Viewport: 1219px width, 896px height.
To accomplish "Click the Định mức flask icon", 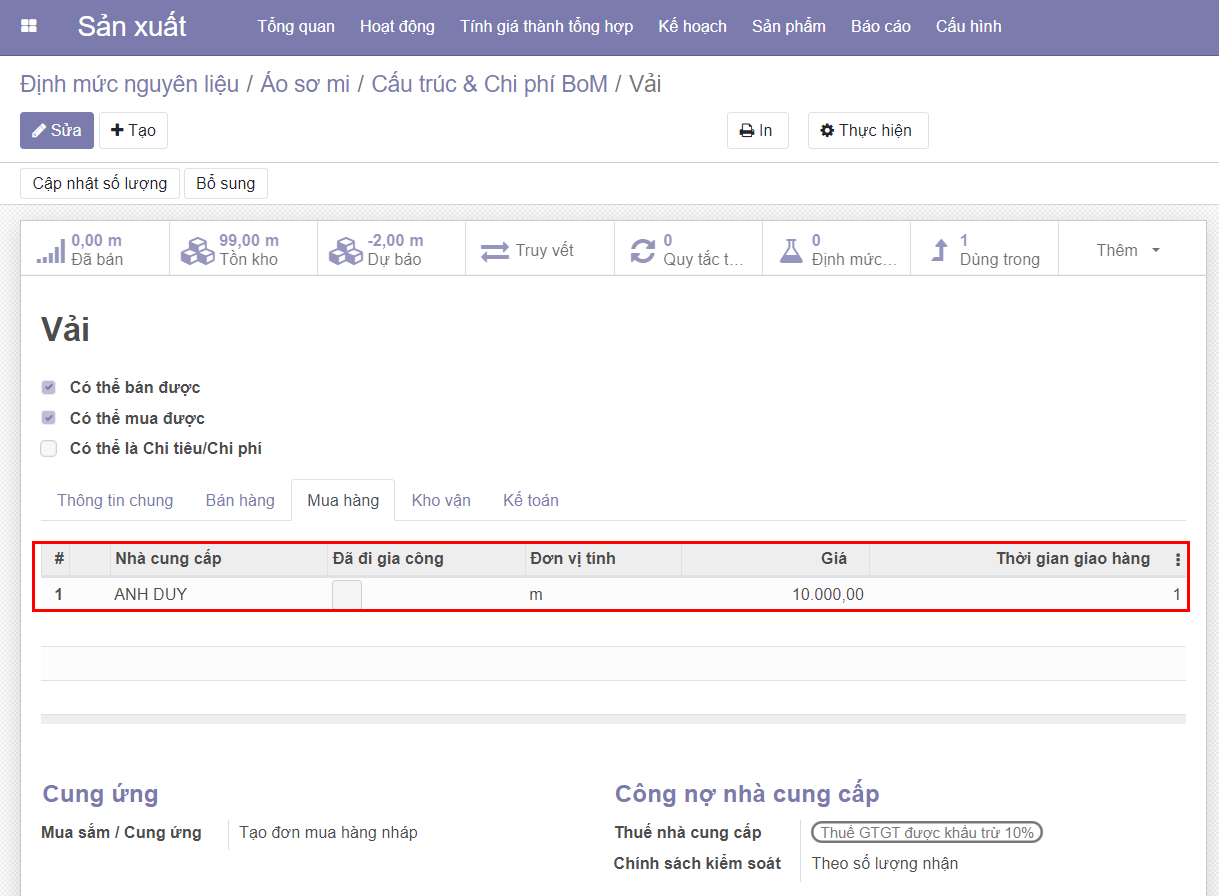I will (x=791, y=250).
